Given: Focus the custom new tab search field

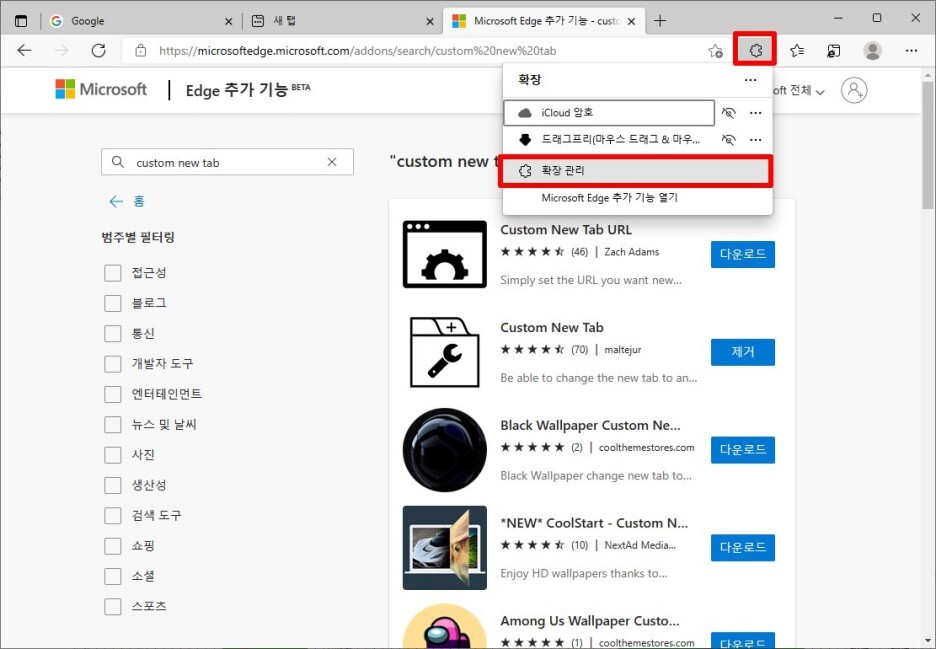Looking at the screenshot, I should [x=227, y=162].
